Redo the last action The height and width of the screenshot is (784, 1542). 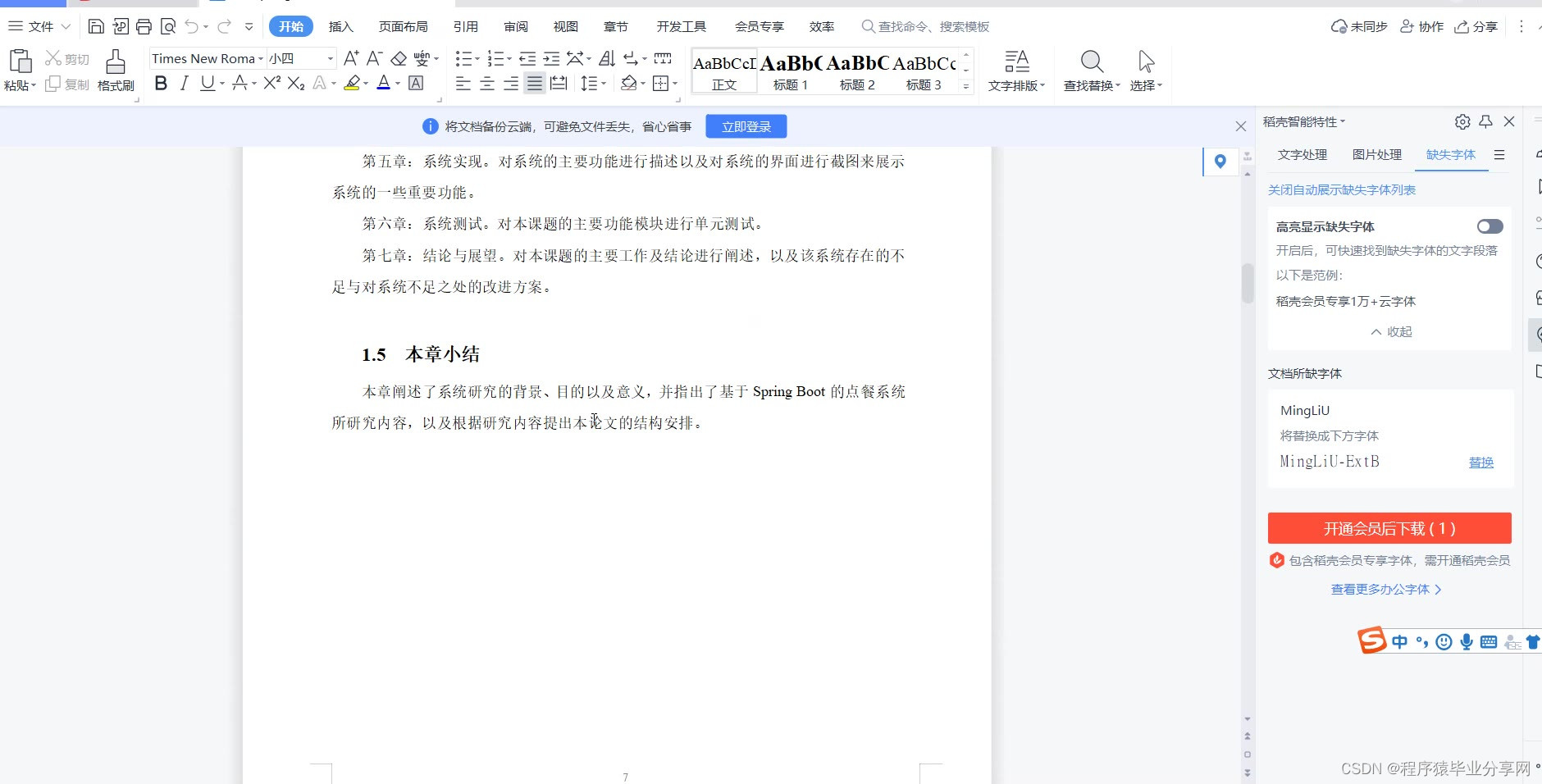click(224, 26)
